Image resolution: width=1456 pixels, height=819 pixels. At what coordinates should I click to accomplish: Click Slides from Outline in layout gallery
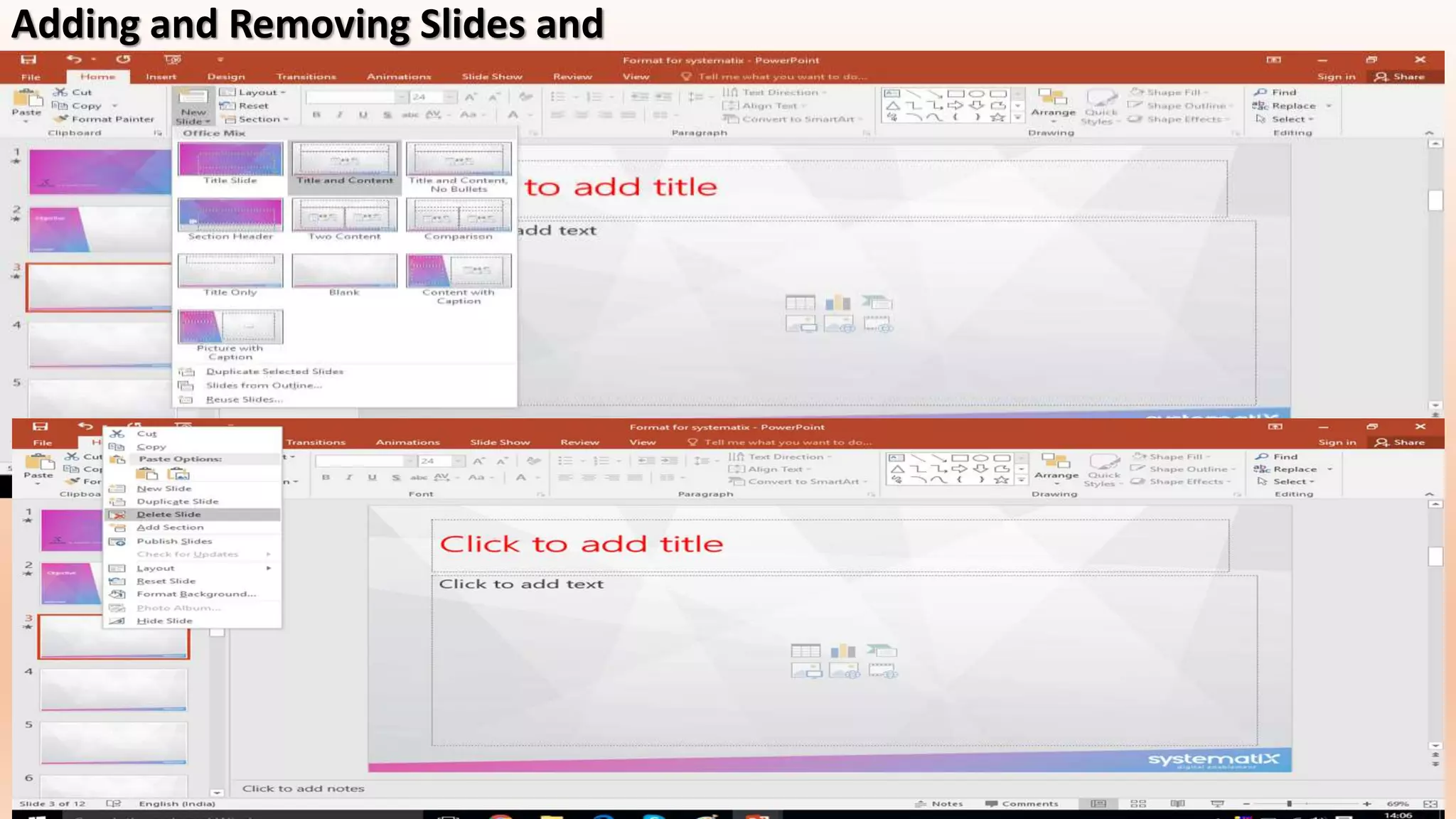tap(264, 385)
